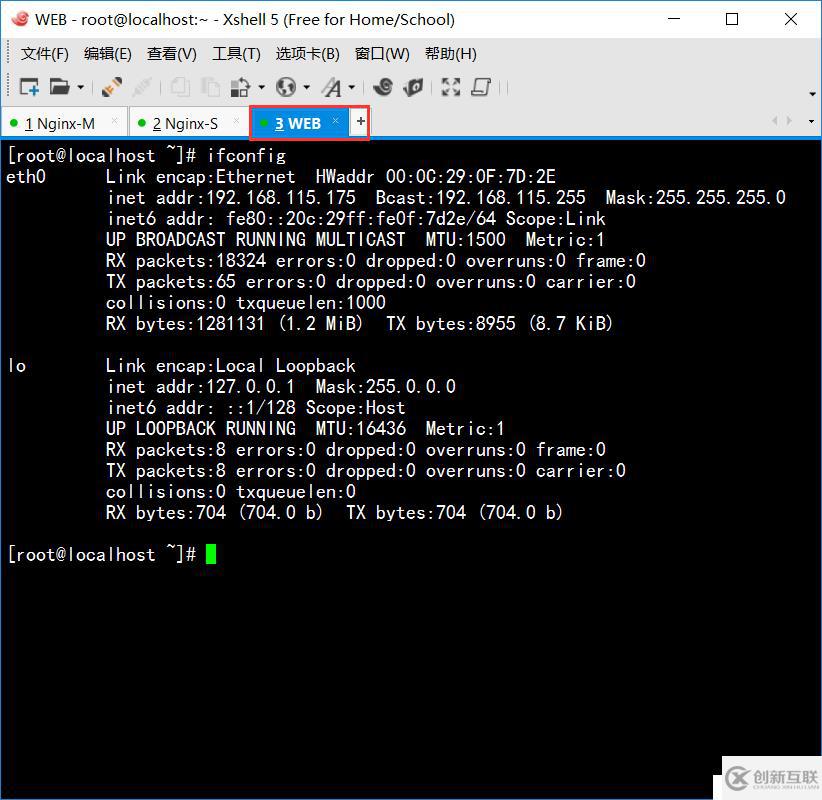Image resolution: width=822 pixels, height=800 pixels.
Task: Open the font icon's dropdown arrow
Action: pos(351,87)
